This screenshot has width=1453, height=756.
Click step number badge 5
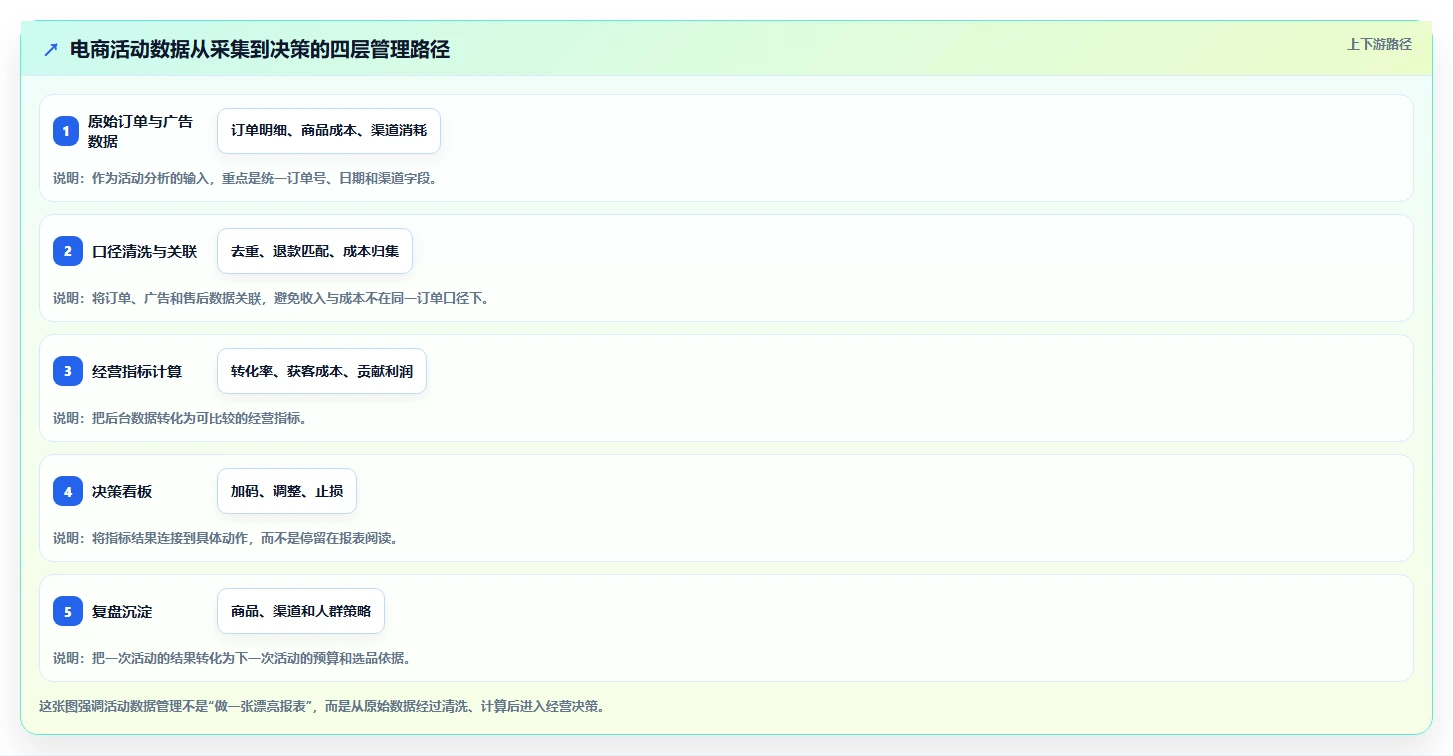coord(68,611)
